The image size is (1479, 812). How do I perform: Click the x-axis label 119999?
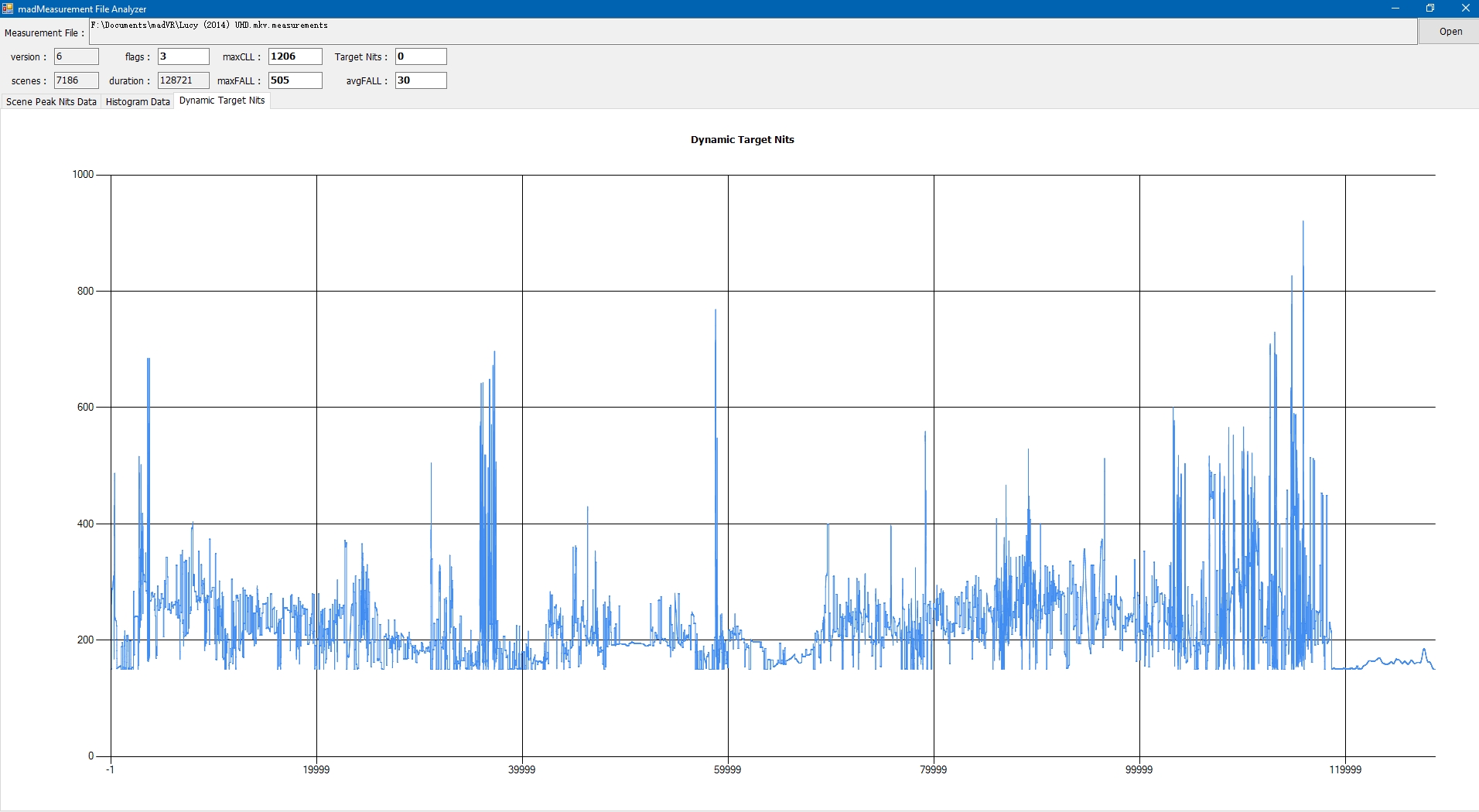[x=1345, y=769]
